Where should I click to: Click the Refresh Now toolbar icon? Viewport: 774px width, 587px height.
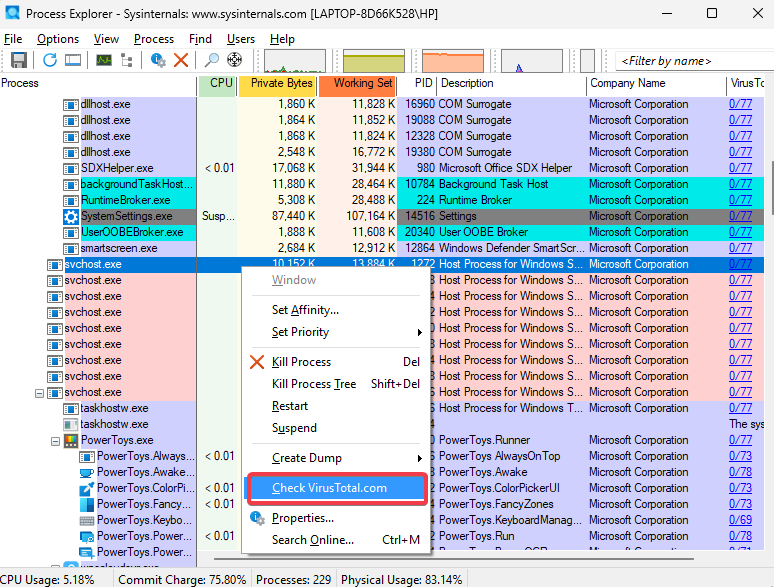50,60
